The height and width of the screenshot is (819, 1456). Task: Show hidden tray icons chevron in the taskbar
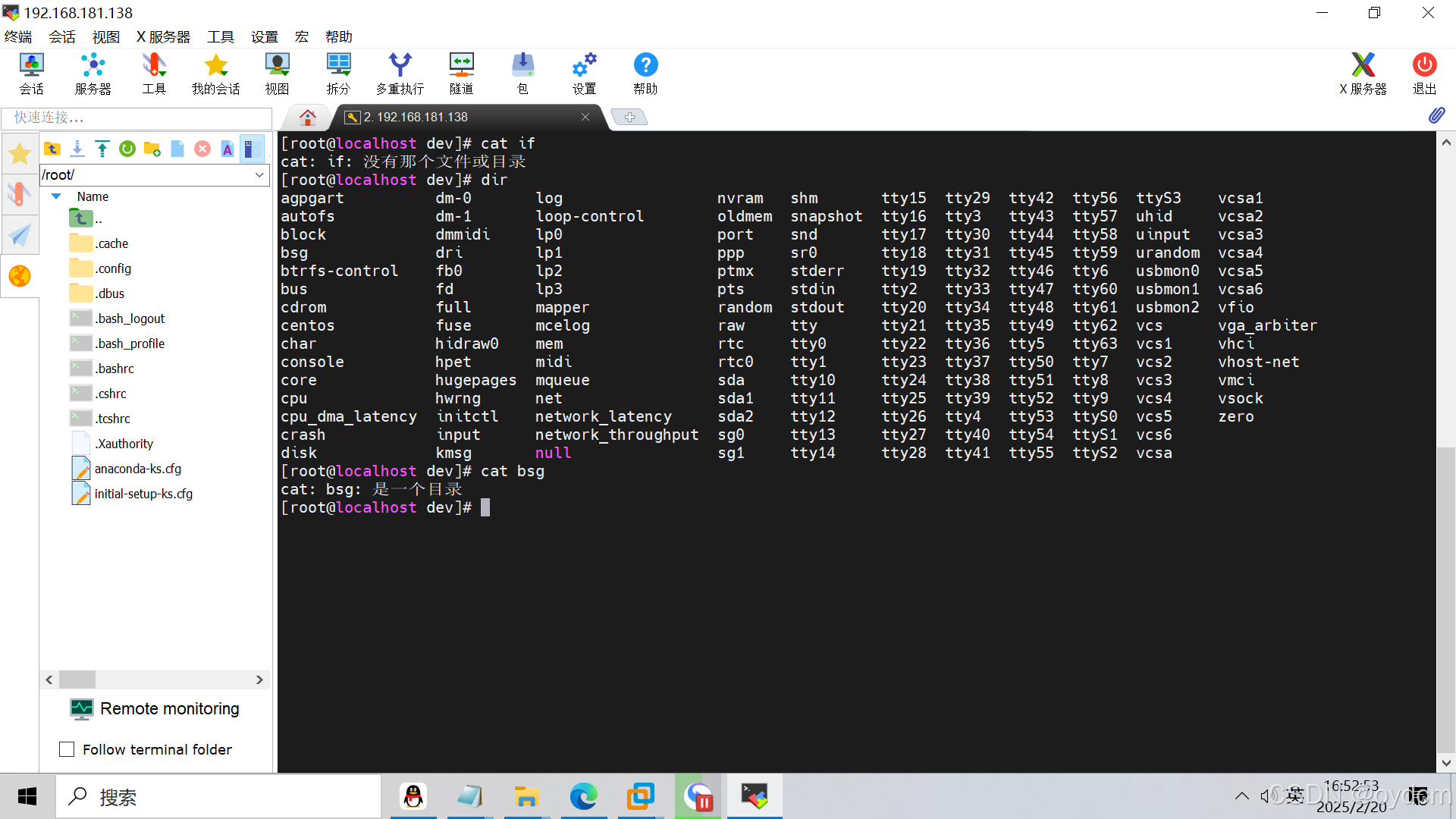(1241, 795)
